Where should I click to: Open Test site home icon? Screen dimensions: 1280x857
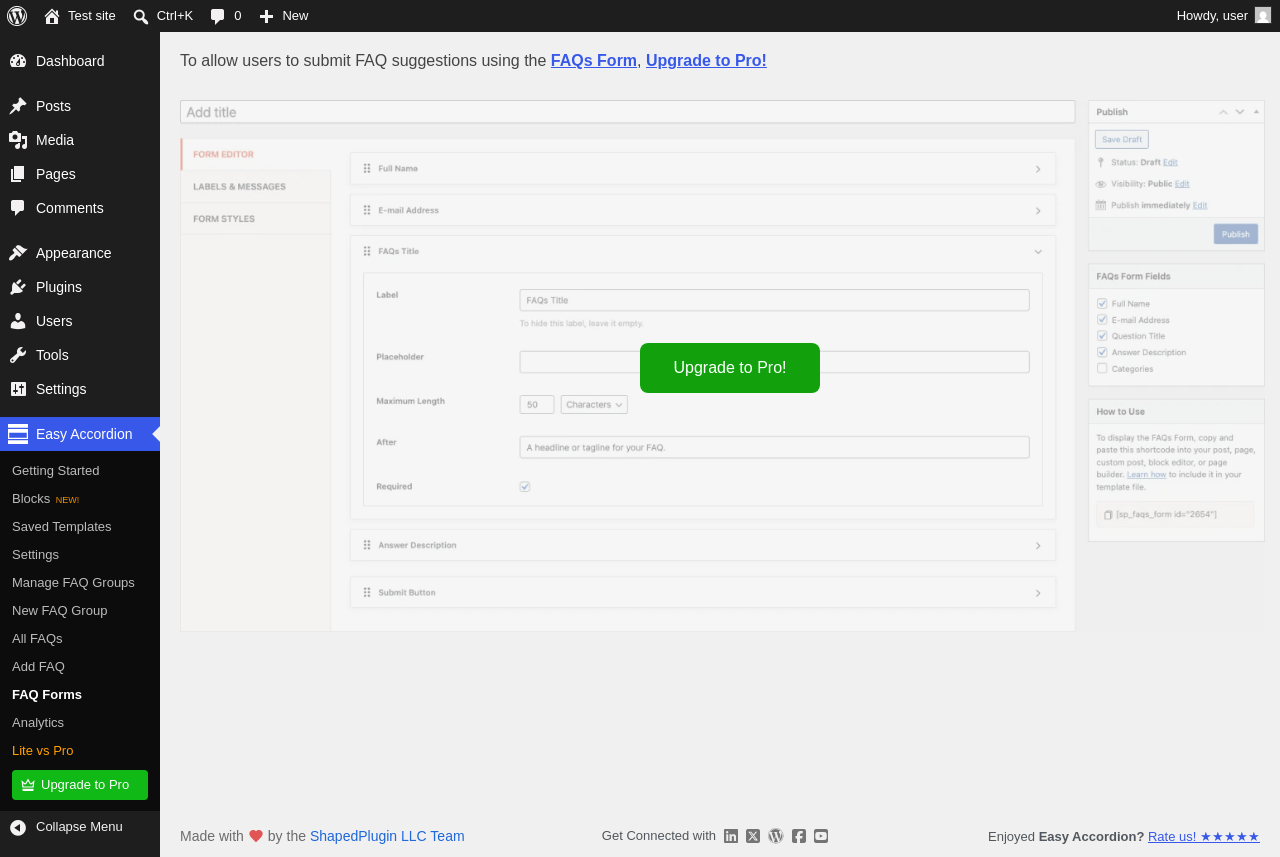pyautogui.click(x=52, y=16)
